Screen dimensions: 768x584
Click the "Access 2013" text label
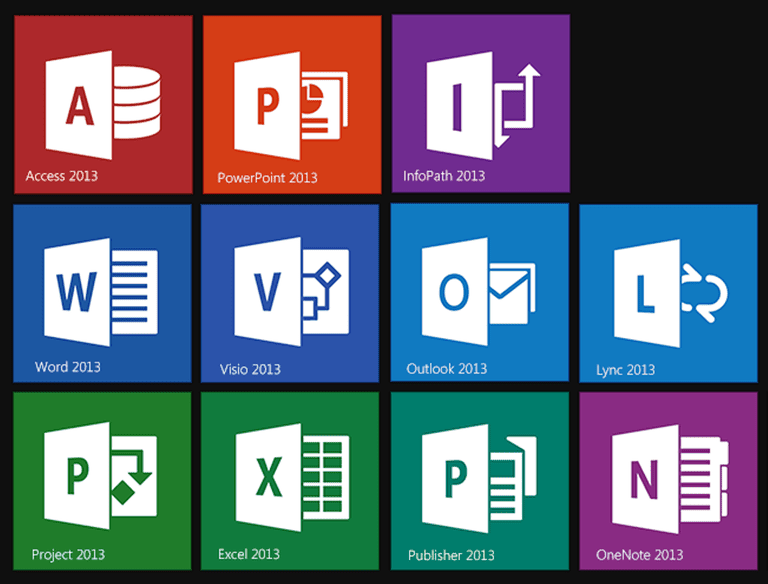[x=62, y=177]
